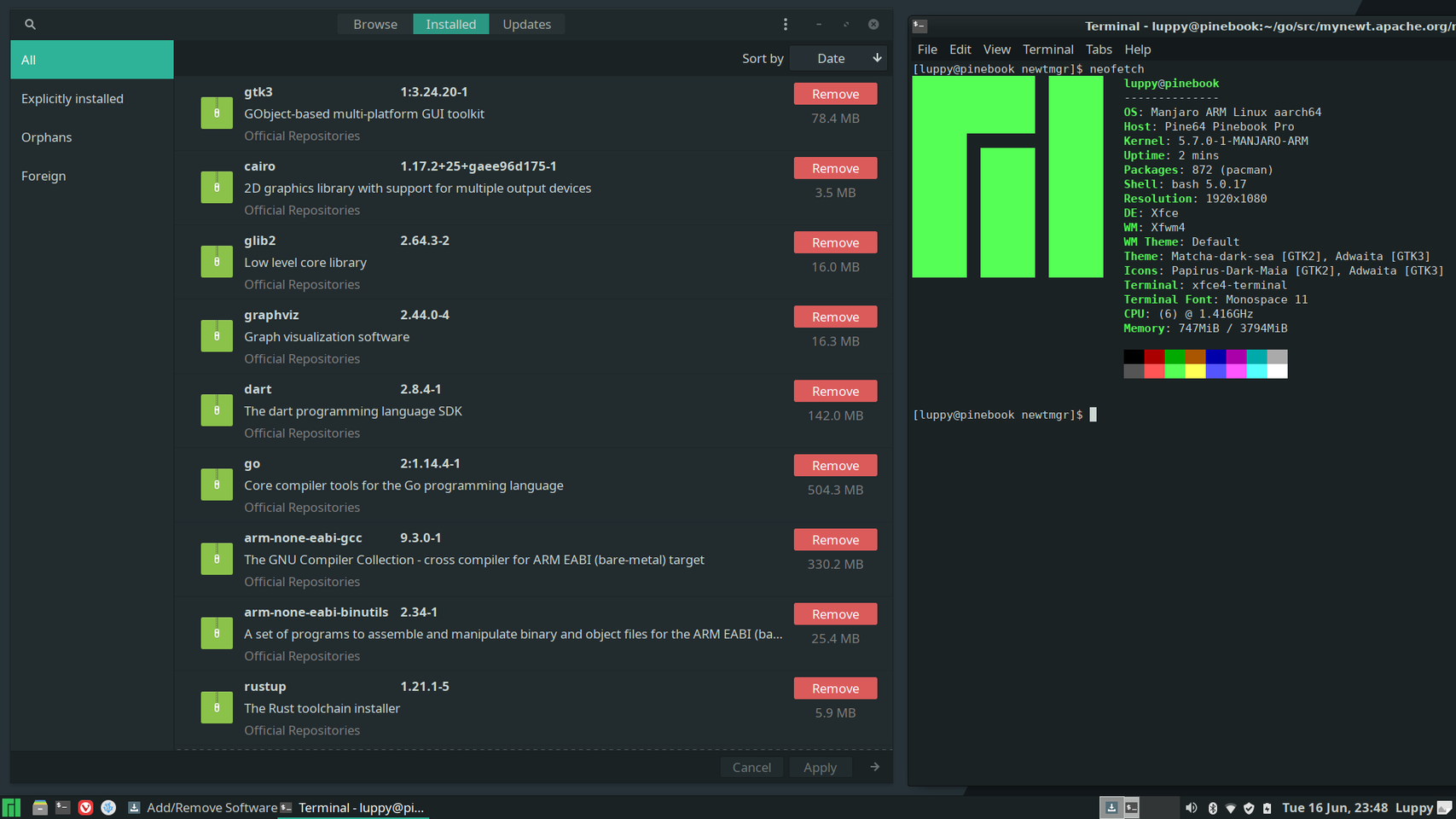This screenshot has width=1456, height=819.
Task: Open the Terminal menu in menubar
Action: pos(1047,49)
